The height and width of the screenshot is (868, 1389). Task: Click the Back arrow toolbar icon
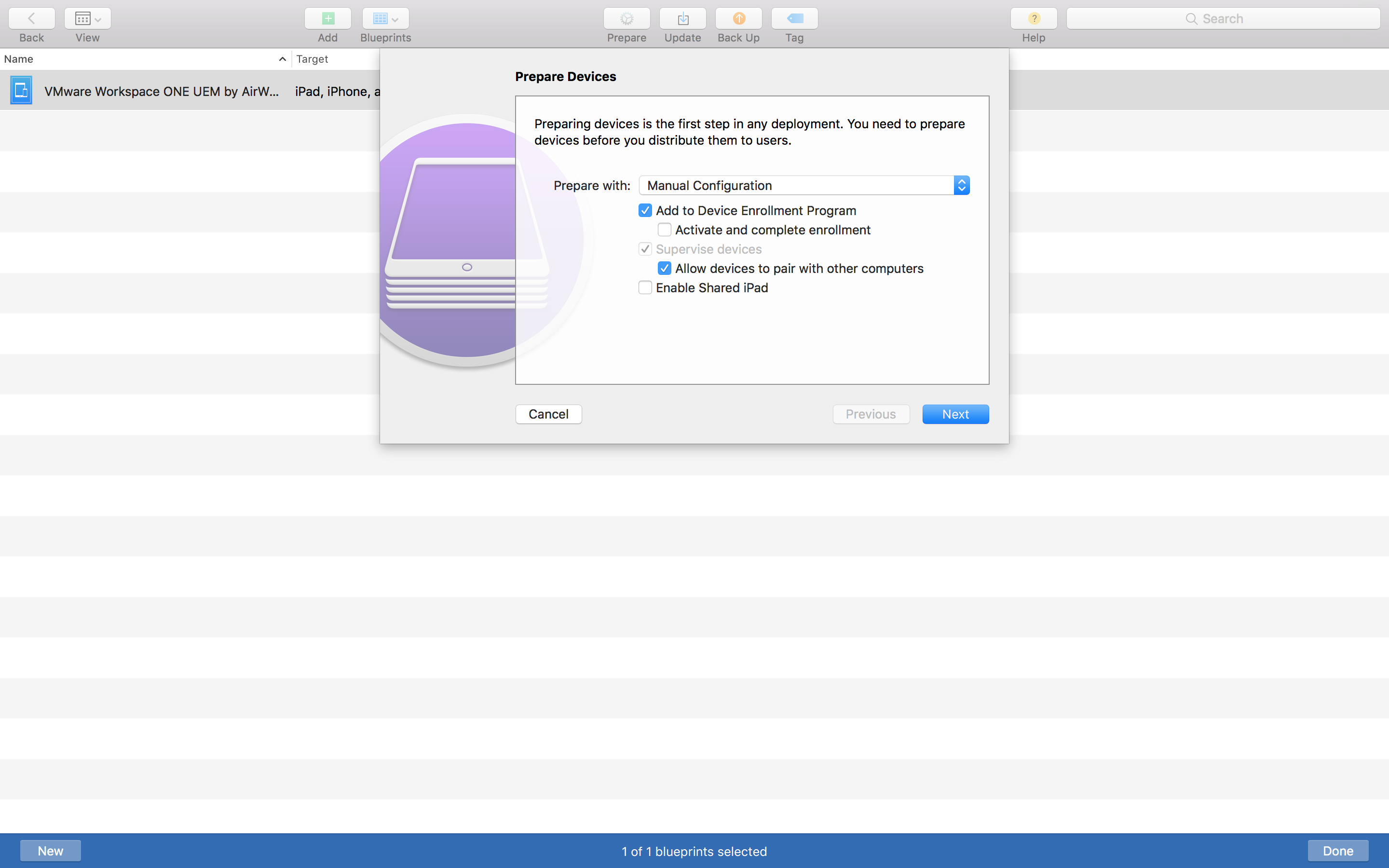[31, 18]
